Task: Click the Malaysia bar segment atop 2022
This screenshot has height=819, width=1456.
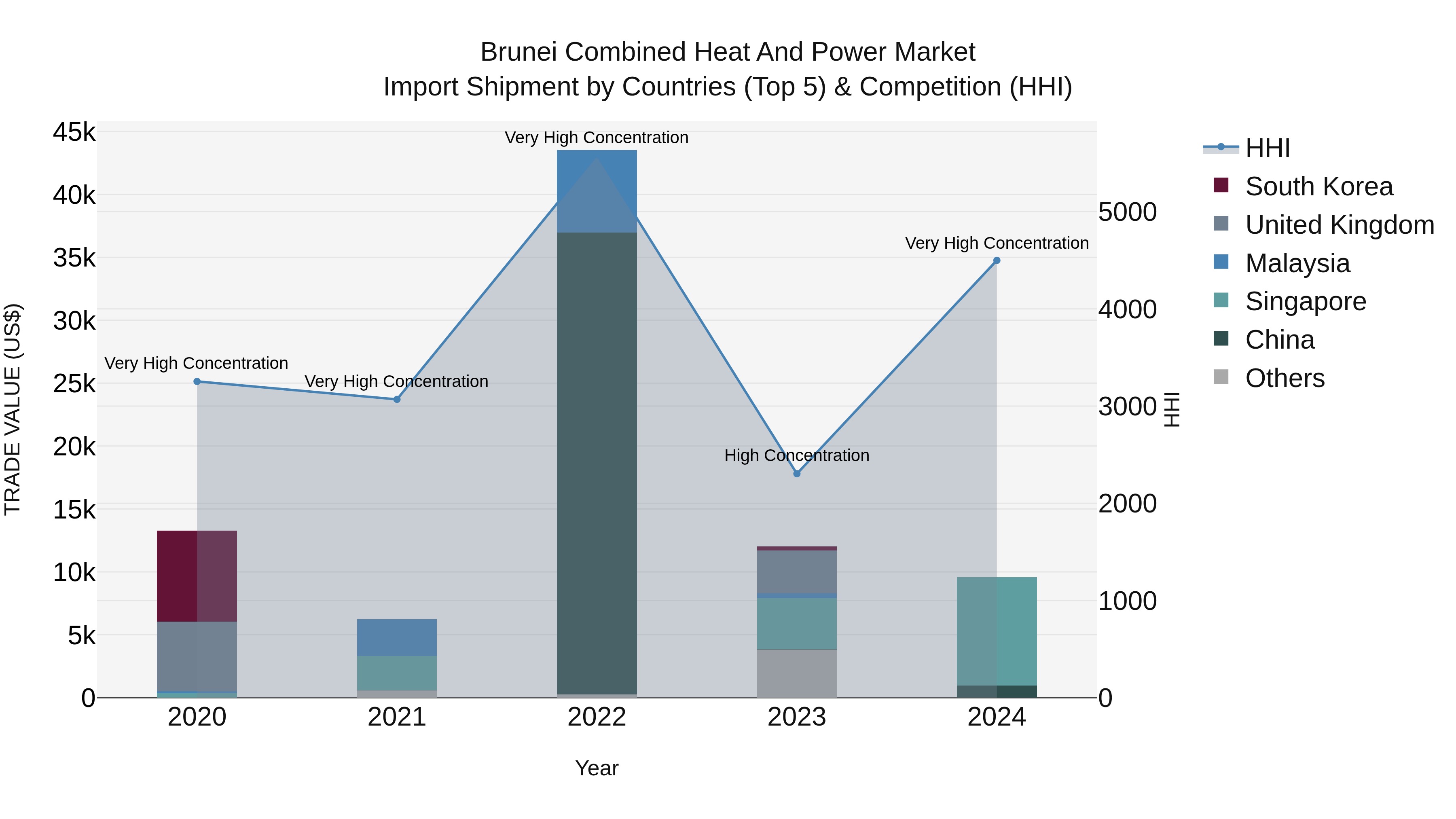Action: [x=597, y=191]
